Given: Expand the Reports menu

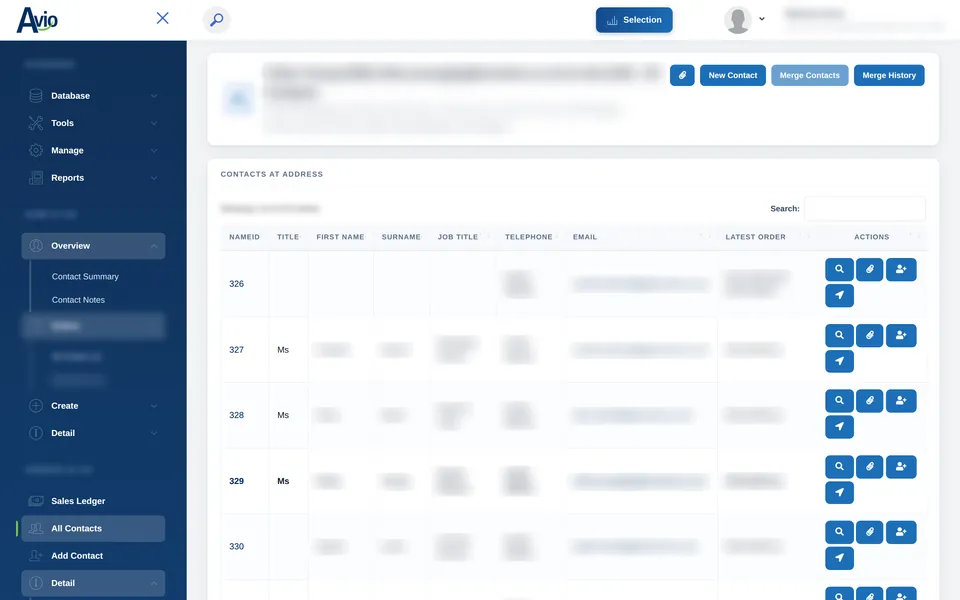Looking at the screenshot, I should (x=93, y=178).
